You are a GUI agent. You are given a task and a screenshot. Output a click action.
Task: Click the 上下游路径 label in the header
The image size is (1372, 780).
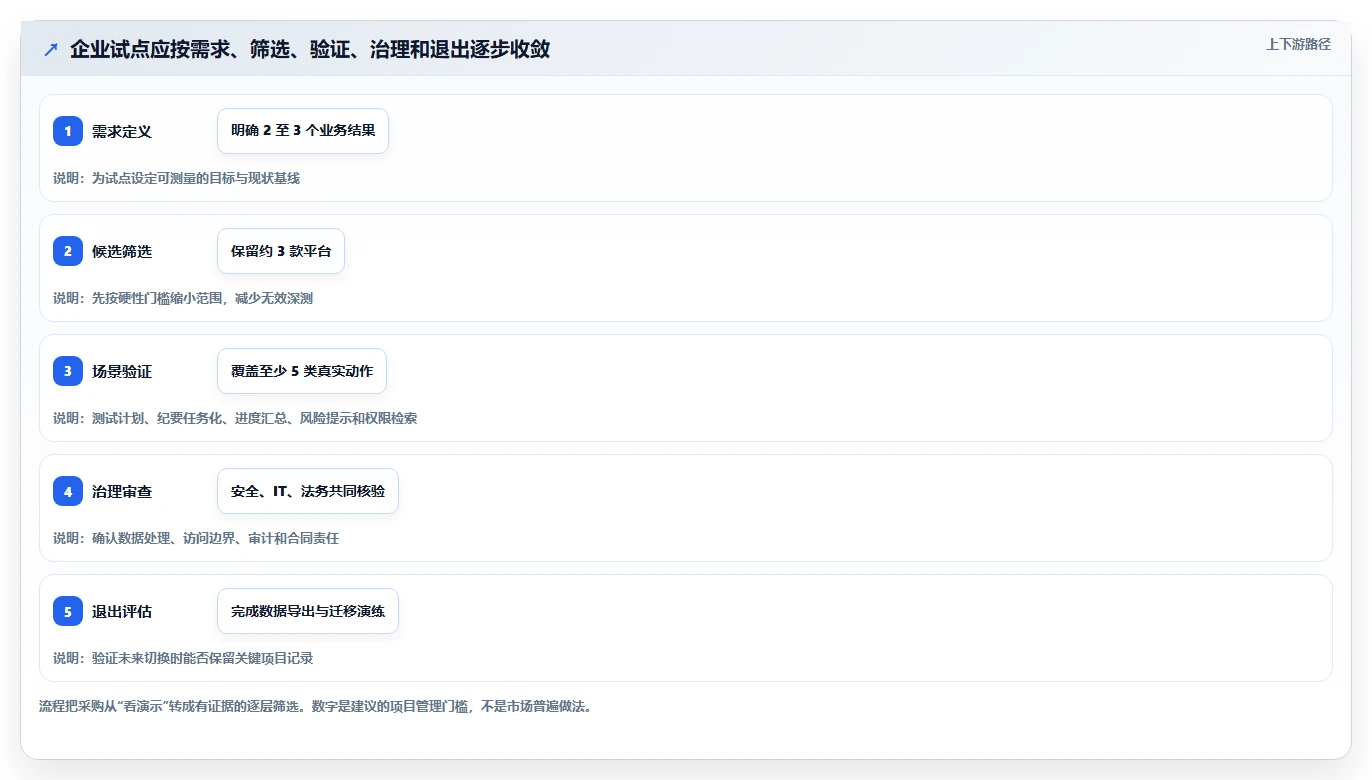pos(1298,44)
